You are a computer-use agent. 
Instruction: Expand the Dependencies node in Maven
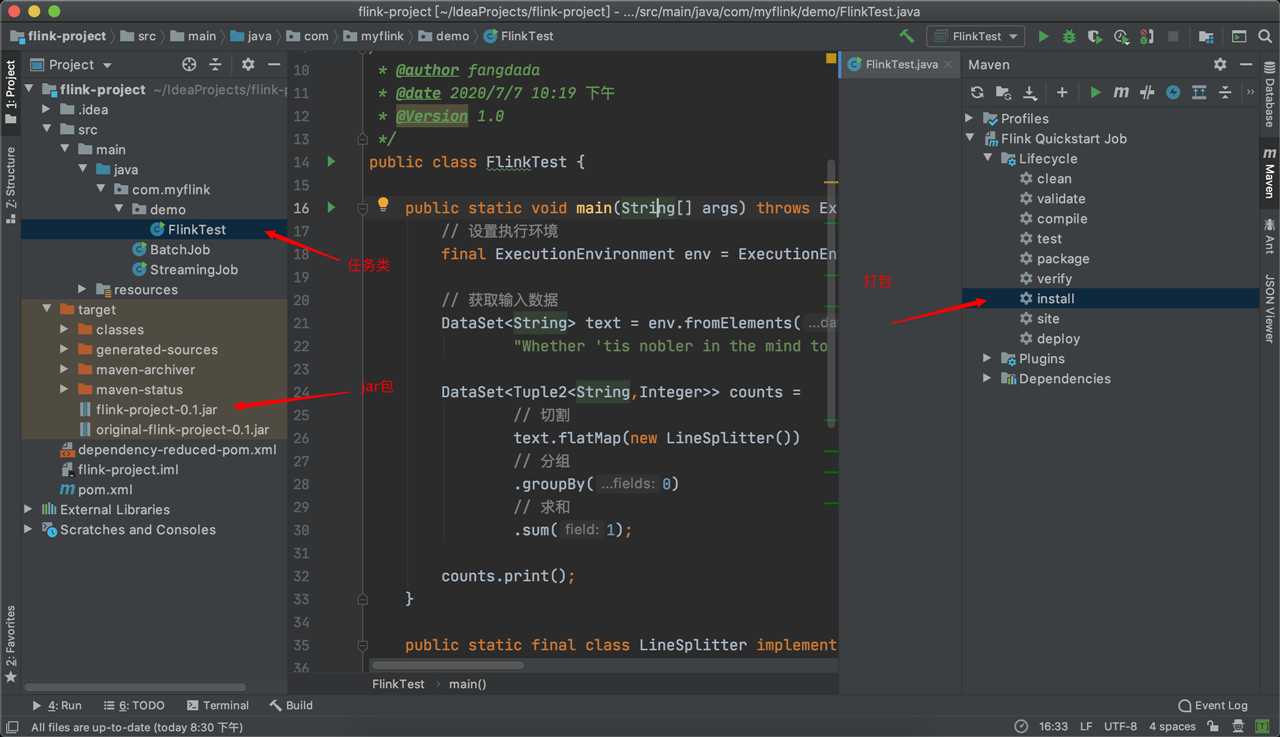click(x=987, y=378)
